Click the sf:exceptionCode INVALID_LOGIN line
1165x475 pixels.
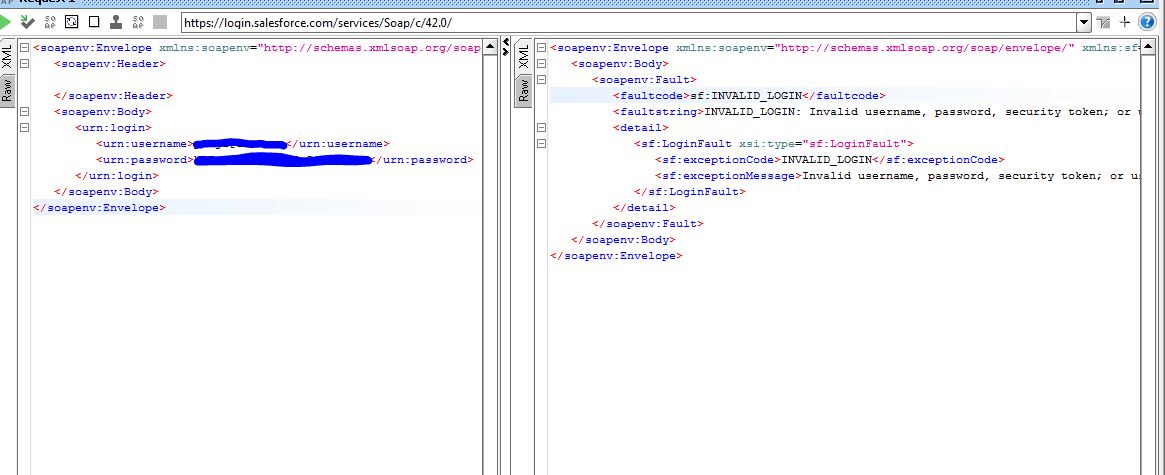[x=830, y=160]
